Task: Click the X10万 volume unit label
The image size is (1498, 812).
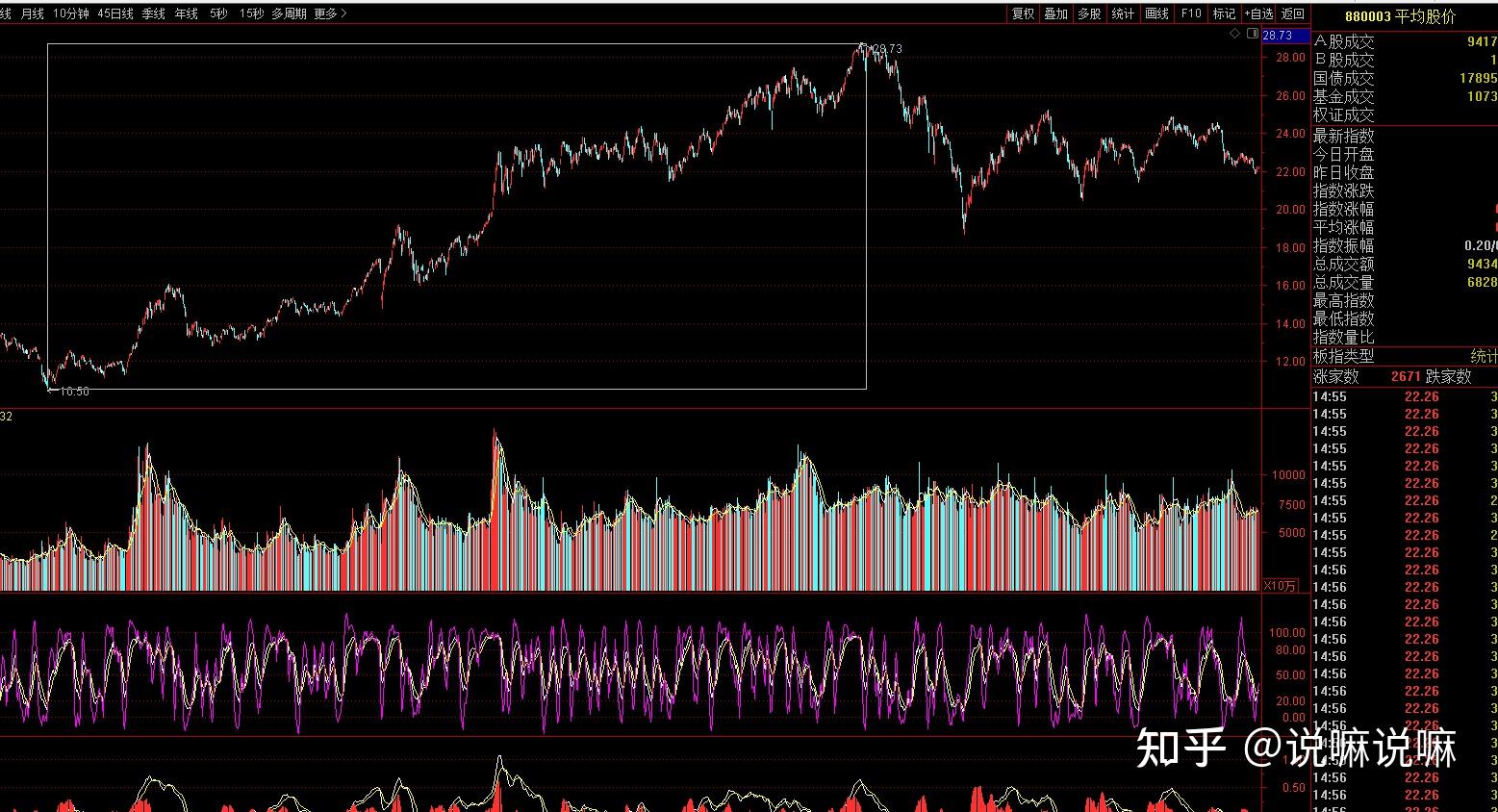Action: tap(1281, 585)
